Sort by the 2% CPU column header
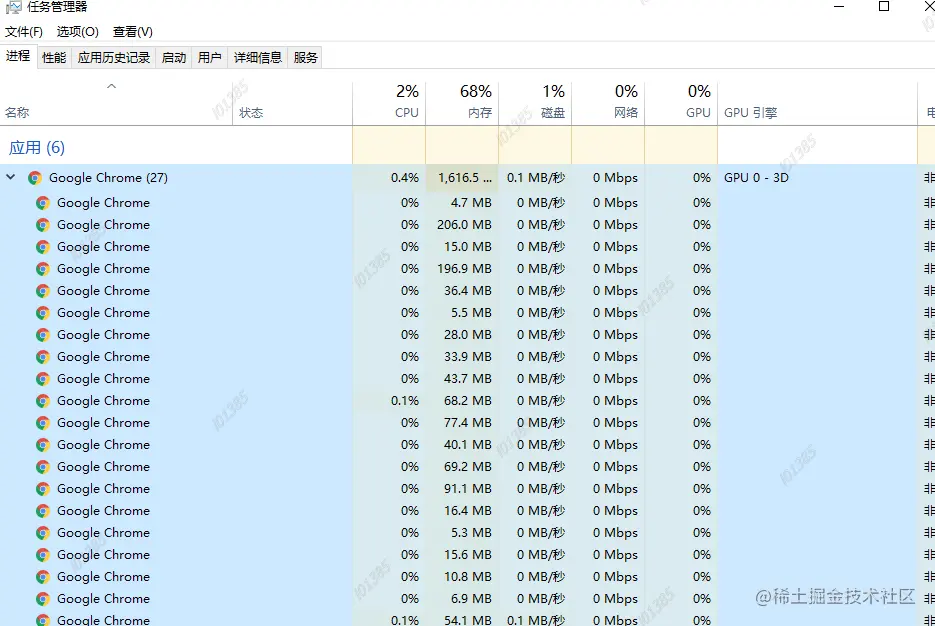 click(x=389, y=103)
